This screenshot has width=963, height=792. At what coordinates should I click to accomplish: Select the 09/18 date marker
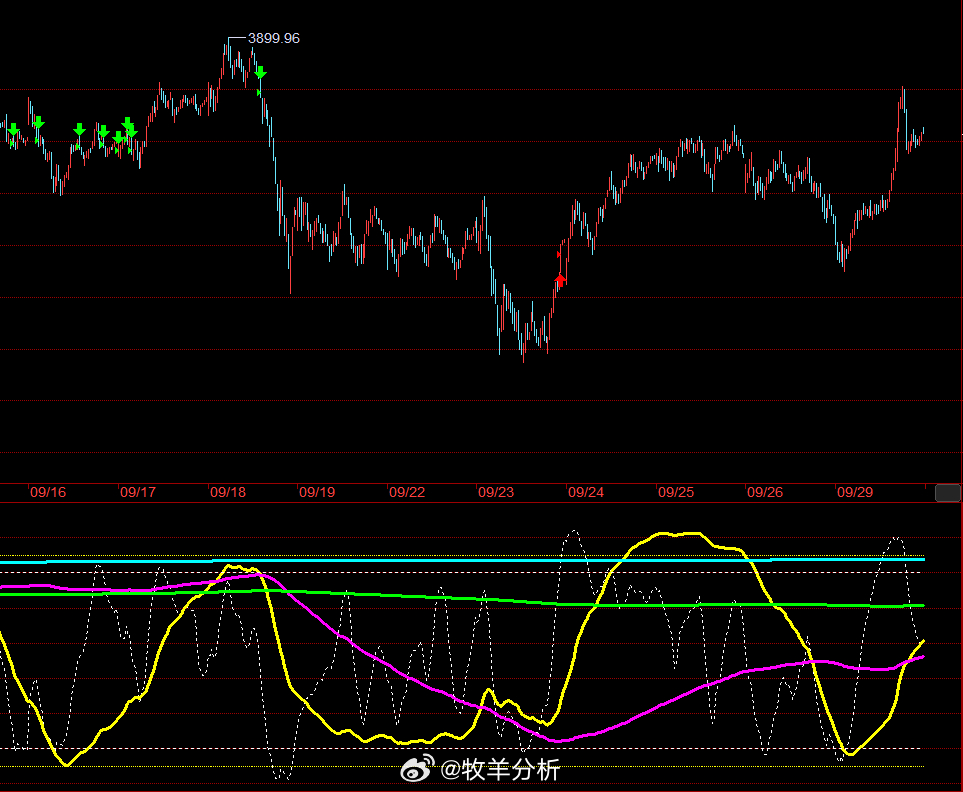228,492
